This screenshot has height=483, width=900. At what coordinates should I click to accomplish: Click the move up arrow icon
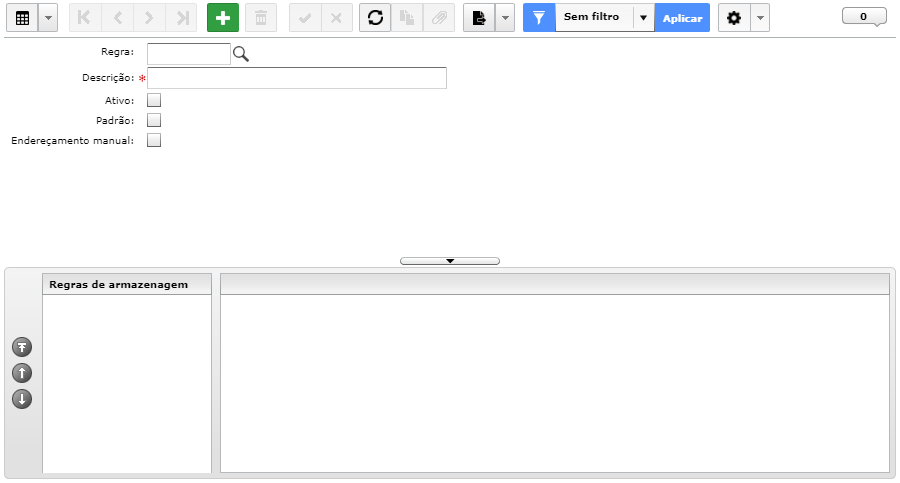(22, 373)
